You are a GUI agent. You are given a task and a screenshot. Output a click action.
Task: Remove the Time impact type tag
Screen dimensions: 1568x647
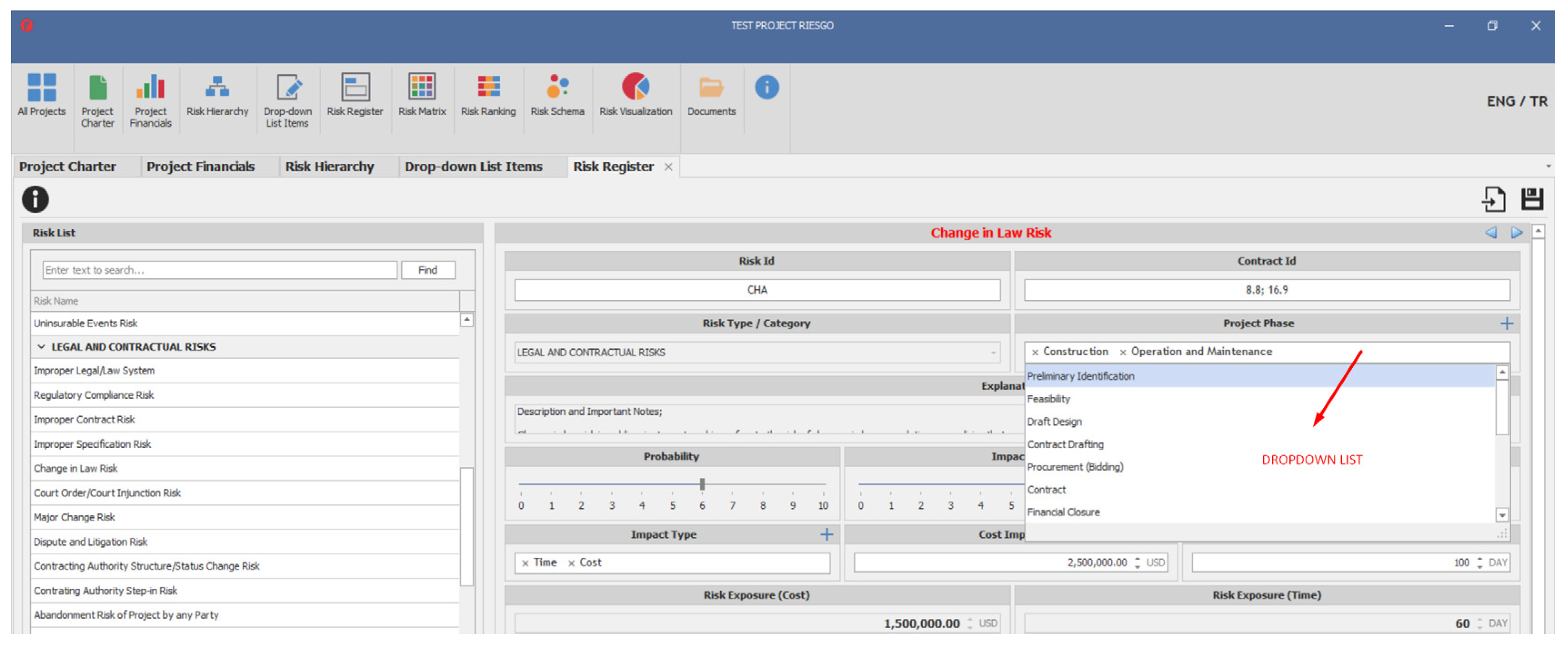(525, 564)
